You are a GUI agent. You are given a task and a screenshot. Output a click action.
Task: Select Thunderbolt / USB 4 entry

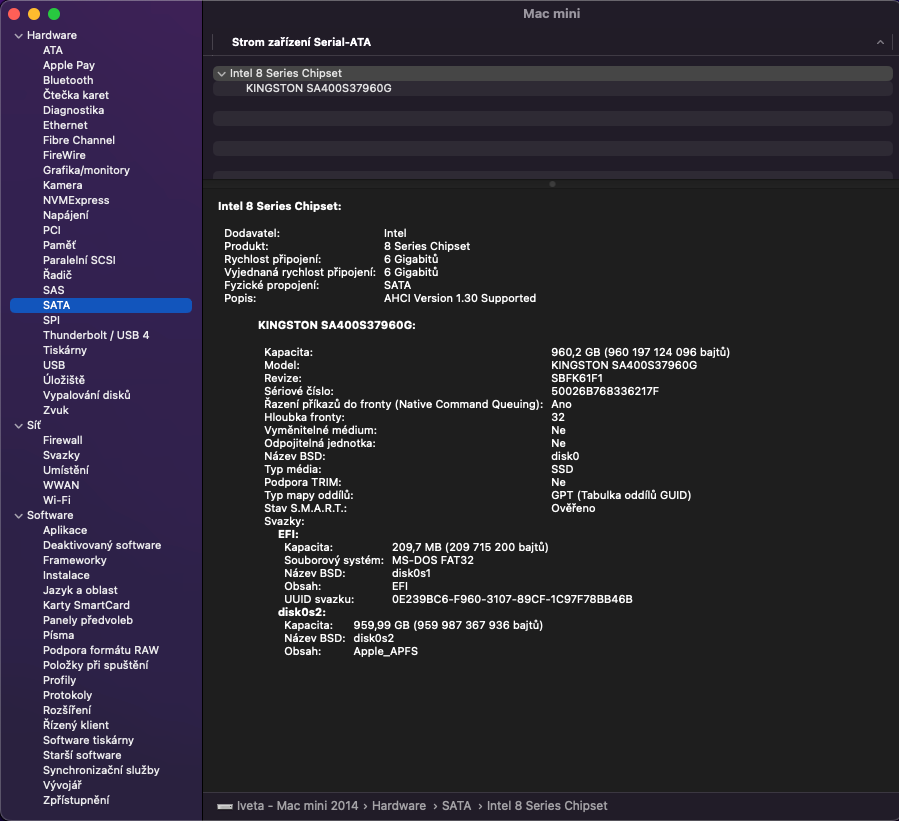96,335
